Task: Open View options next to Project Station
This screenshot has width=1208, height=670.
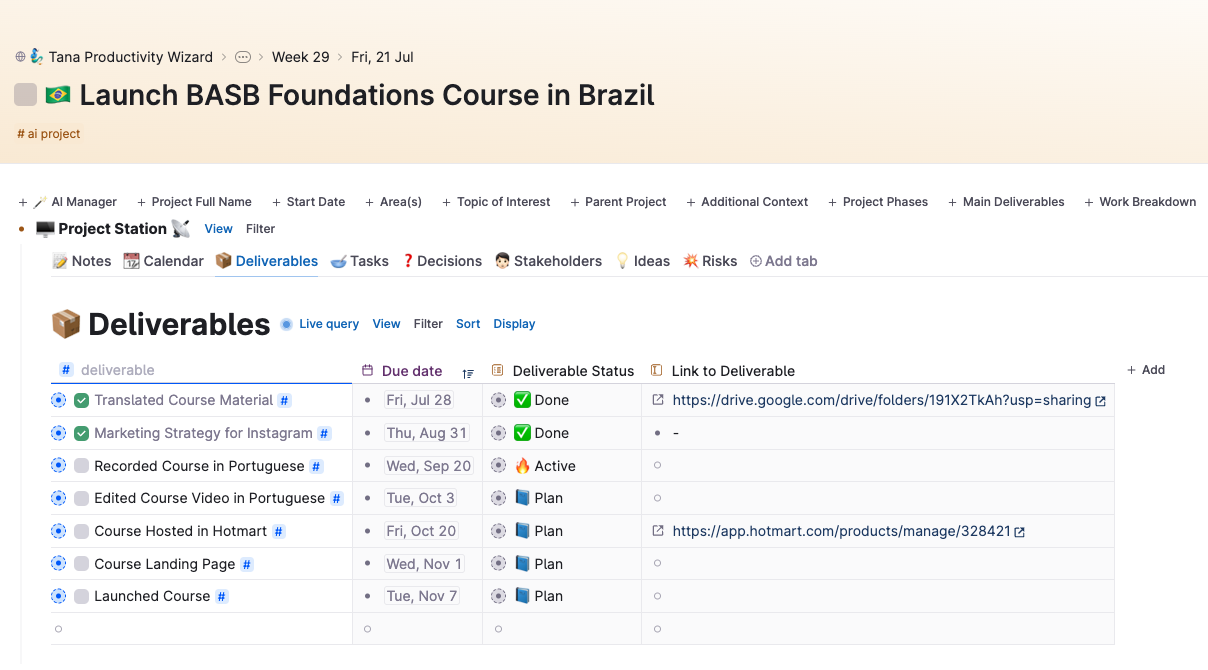Action: coord(219,229)
